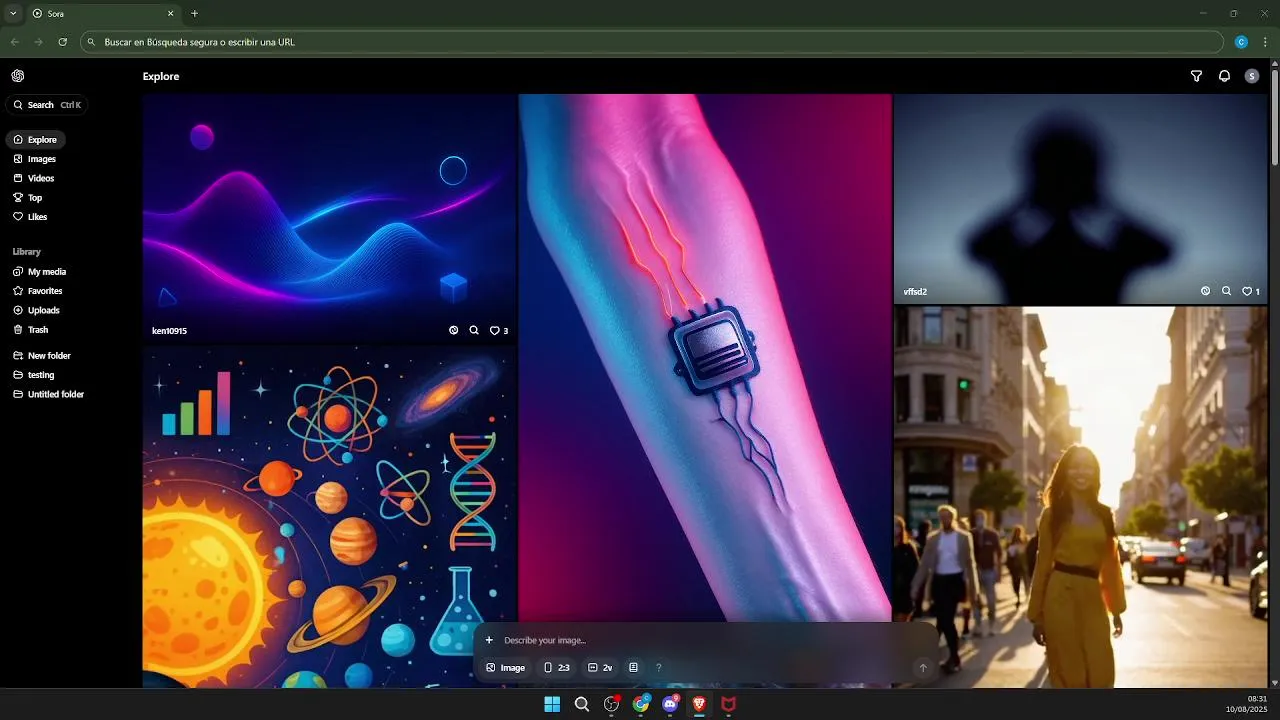Open the Search box in the sidebar
This screenshot has height=720, width=1280.
pos(47,105)
